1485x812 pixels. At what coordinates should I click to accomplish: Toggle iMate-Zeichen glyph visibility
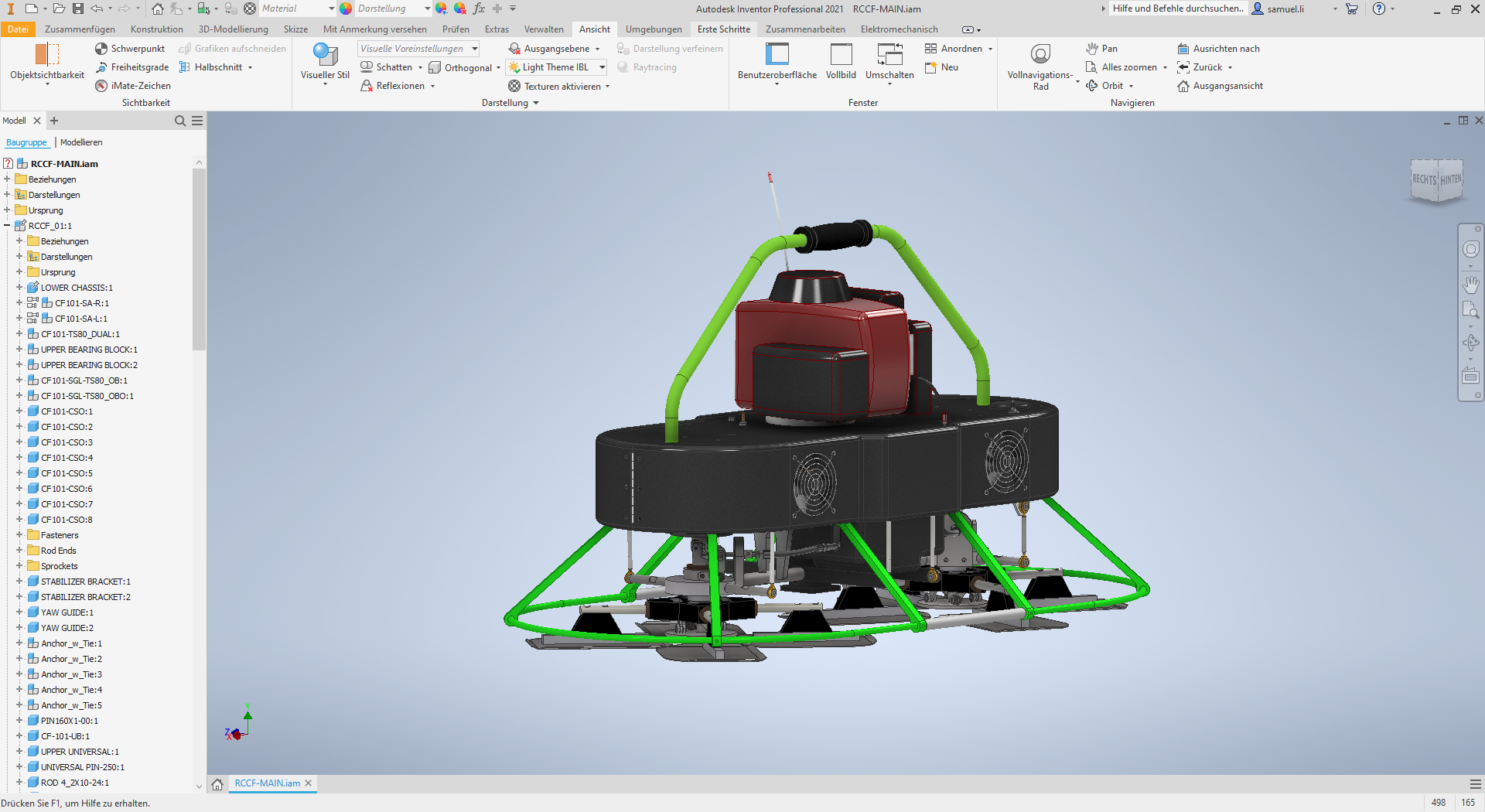click(101, 86)
